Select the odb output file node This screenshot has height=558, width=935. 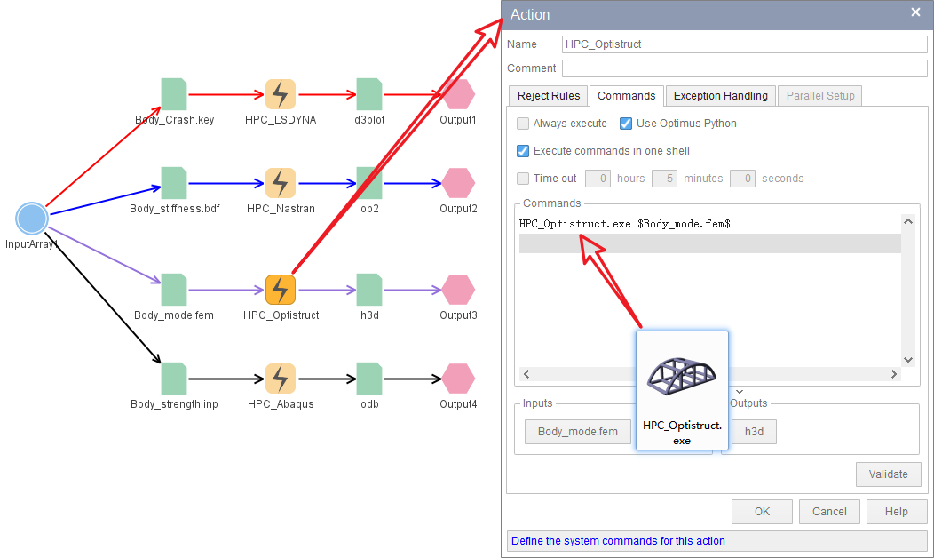point(370,379)
